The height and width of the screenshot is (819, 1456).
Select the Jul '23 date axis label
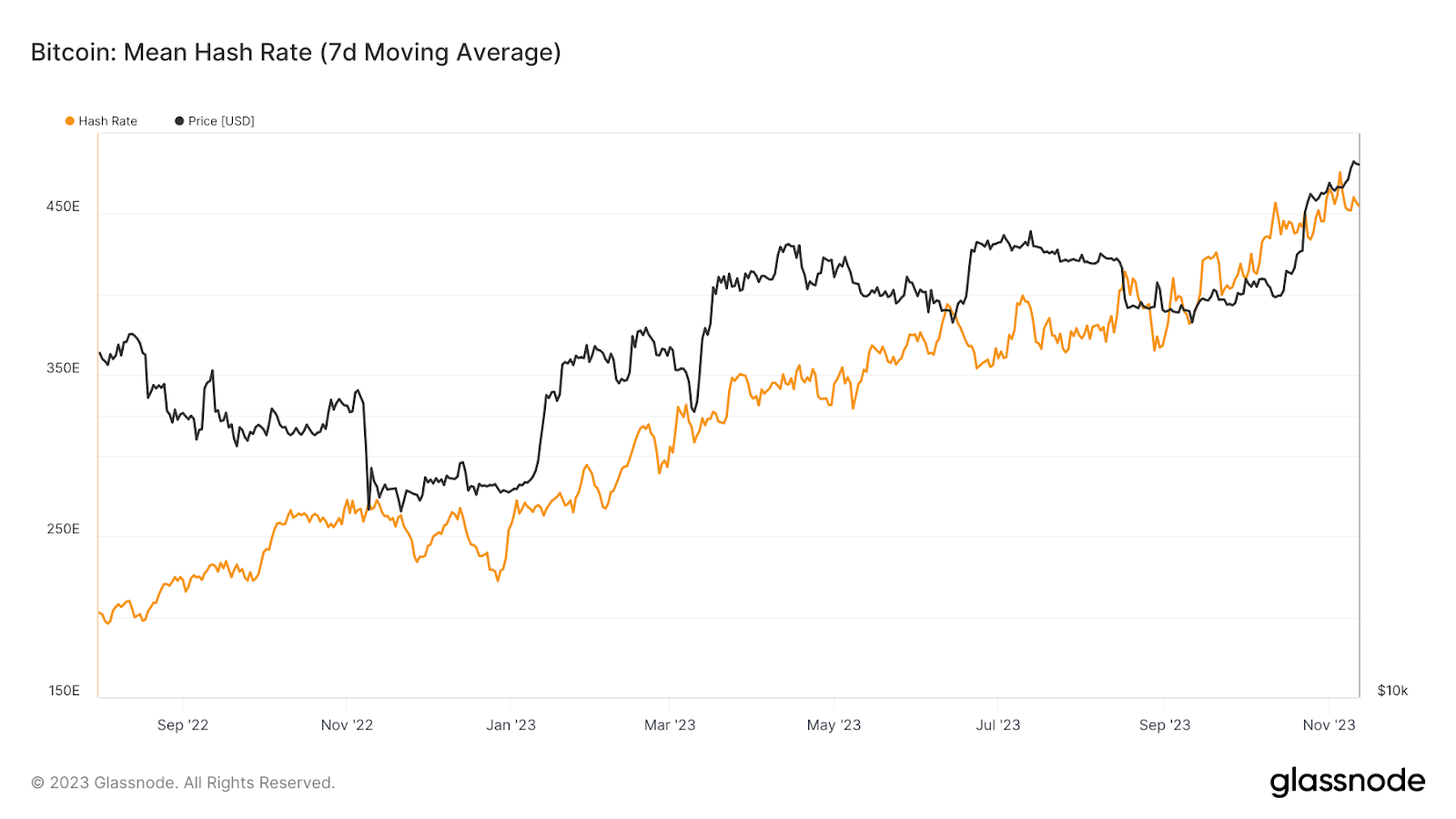pyautogui.click(x=998, y=725)
